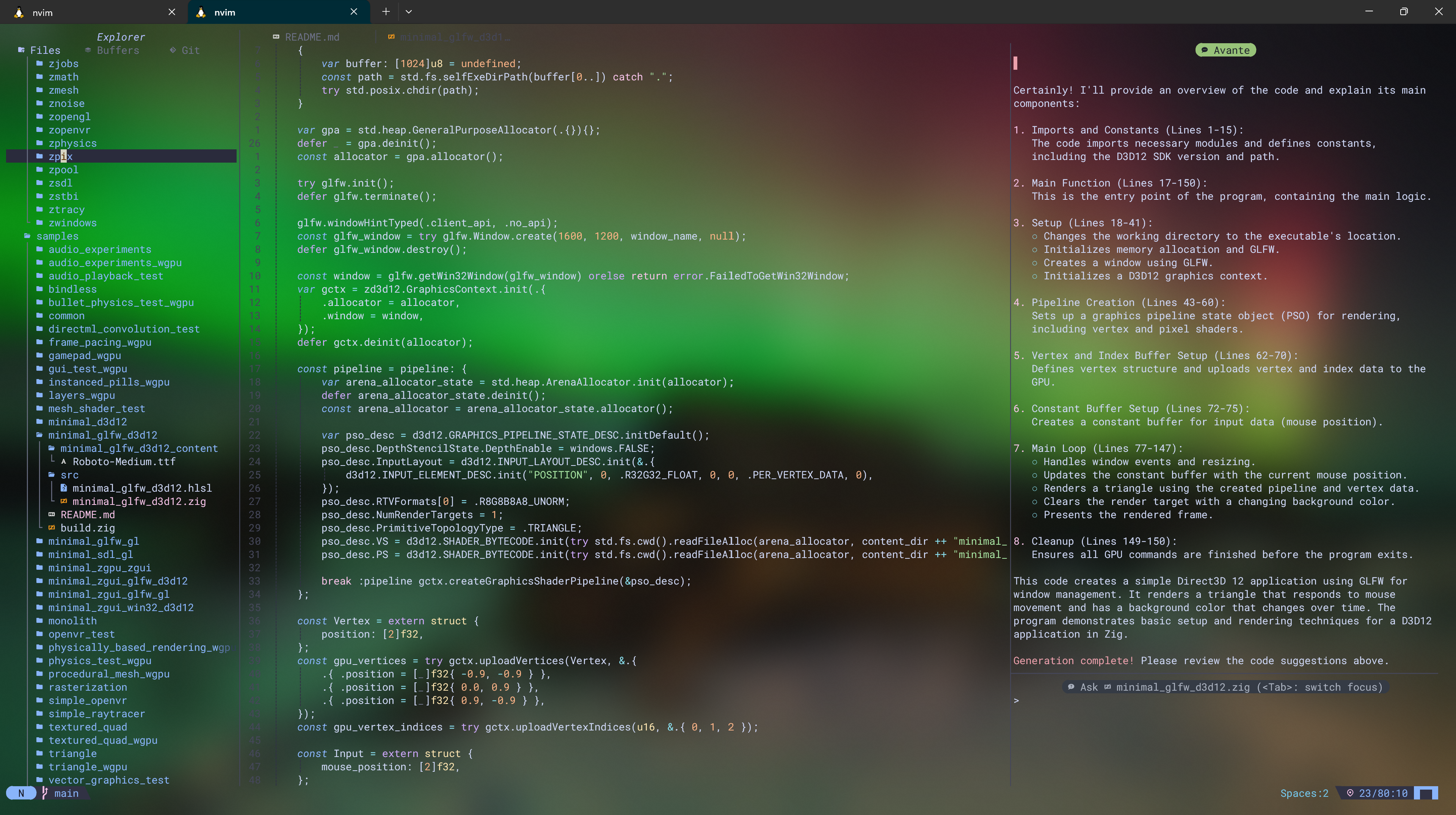Image resolution: width=1456 pixels, height=815 pixels.
Task: Switch to the README.md buffer tab
Action: pyautogui.click(x=311, y=37)
